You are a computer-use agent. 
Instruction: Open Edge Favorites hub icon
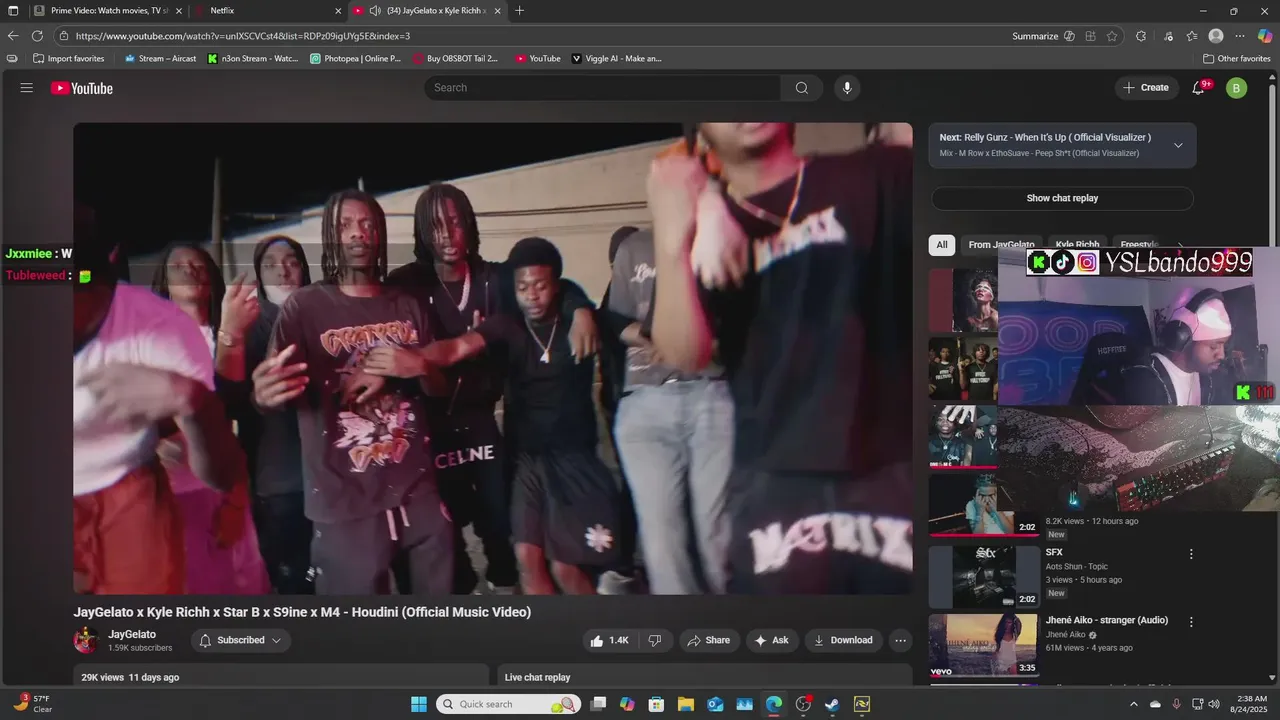click(x=1192, y=36)
